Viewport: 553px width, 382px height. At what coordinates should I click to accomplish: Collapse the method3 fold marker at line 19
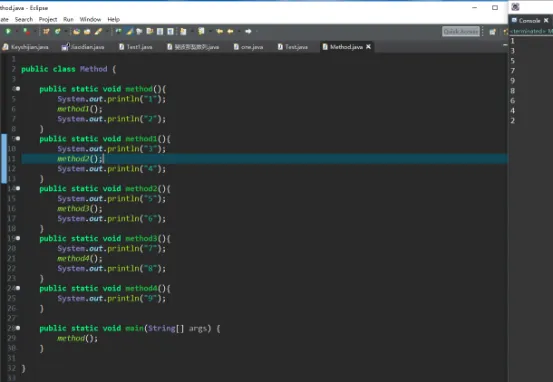tap(18, 238)
